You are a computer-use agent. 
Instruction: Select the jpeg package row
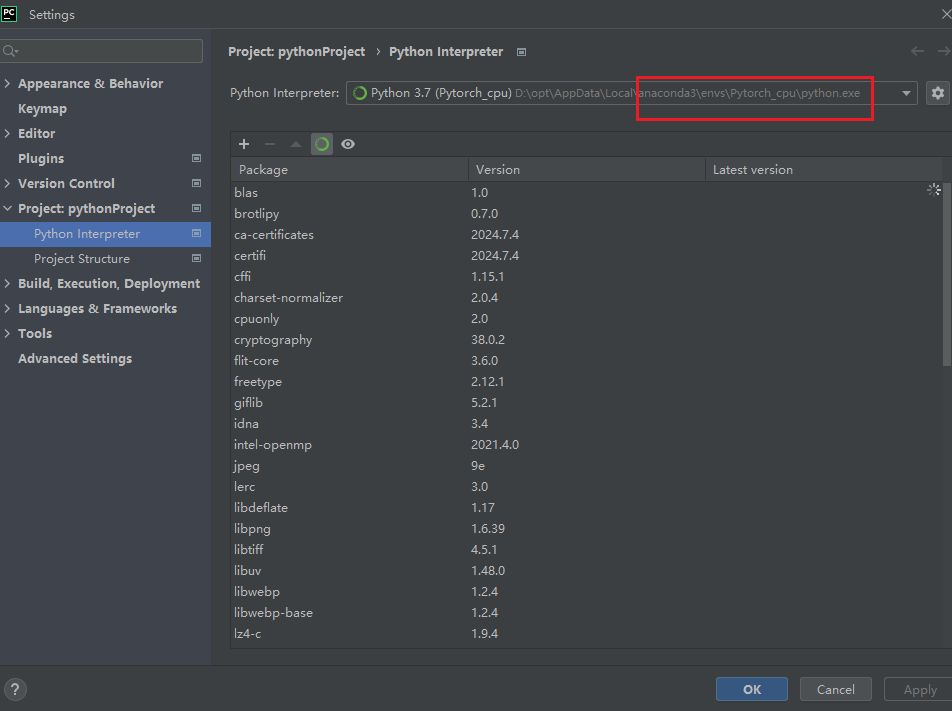point(586,466)
